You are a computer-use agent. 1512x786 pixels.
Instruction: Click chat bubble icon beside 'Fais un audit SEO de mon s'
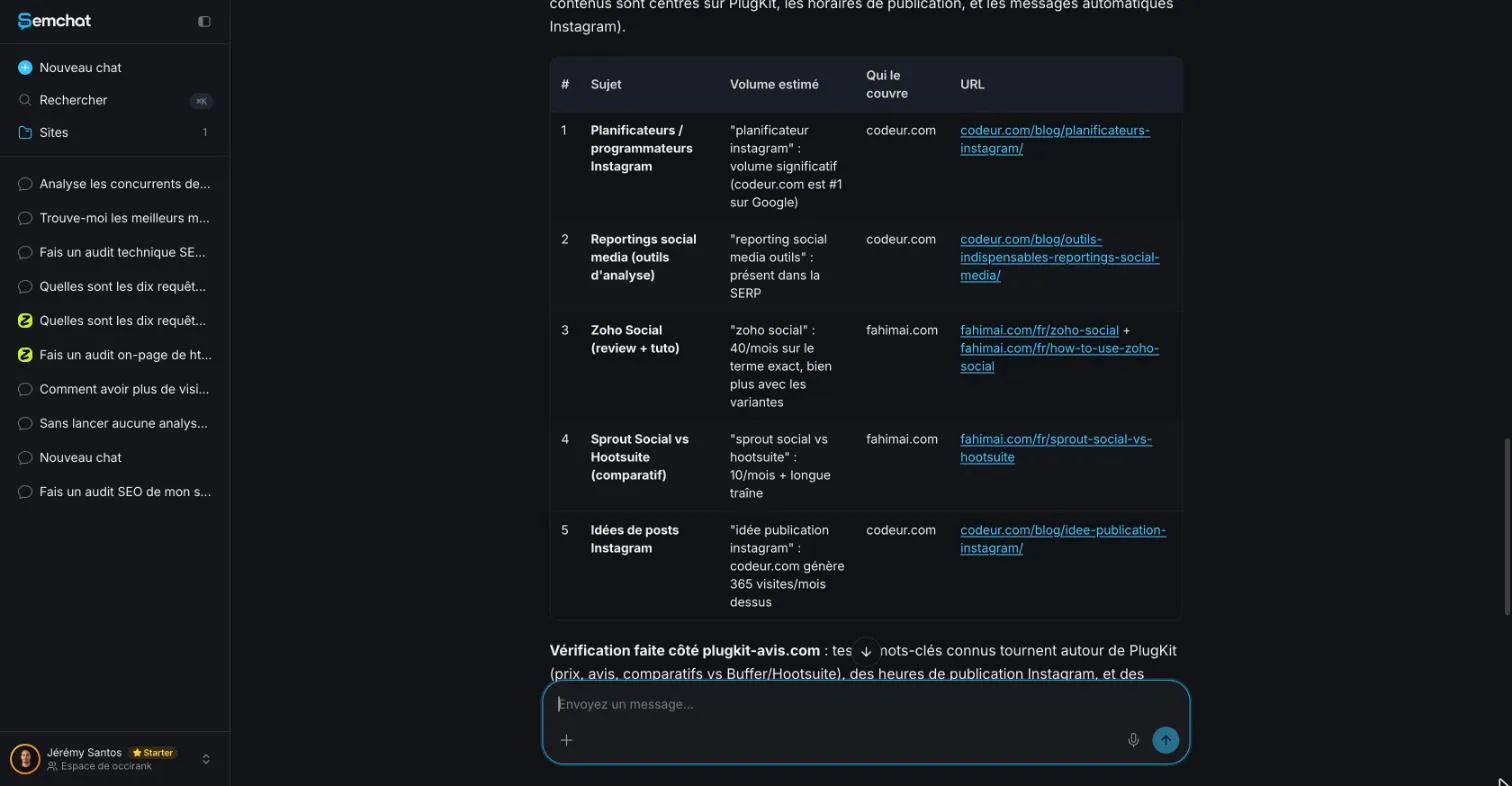(26, 492)
